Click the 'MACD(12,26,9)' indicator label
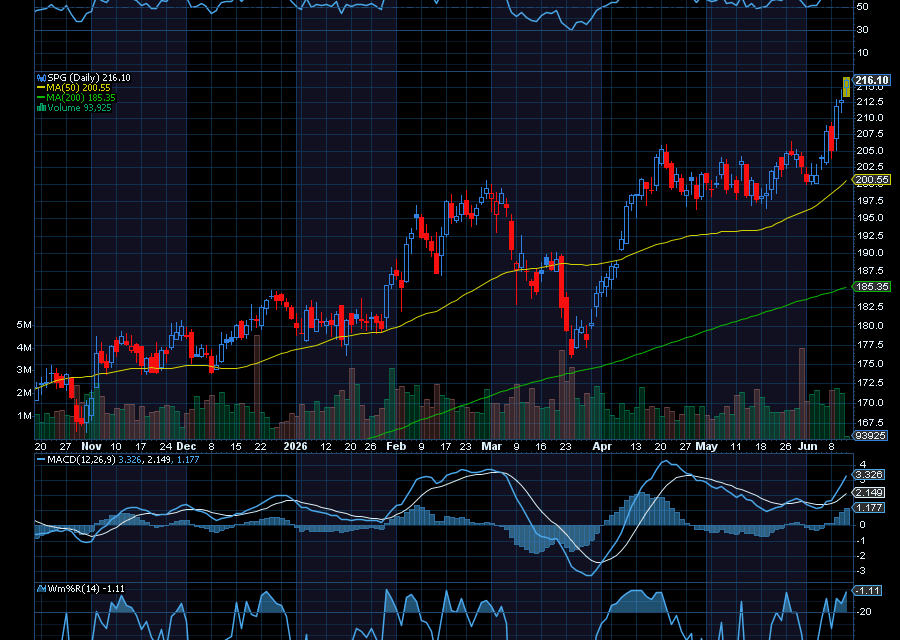Screen dimensions: 900x640 point(81,459)
